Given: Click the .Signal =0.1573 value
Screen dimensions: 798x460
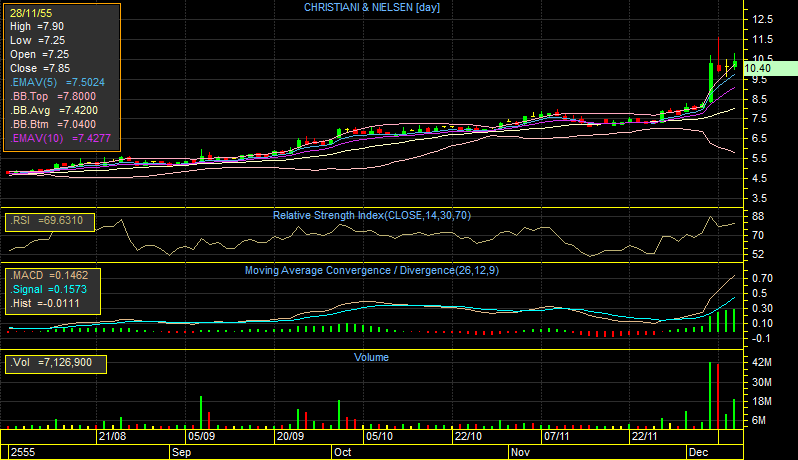Looking at the screenshot, I should tap(48, 290).
